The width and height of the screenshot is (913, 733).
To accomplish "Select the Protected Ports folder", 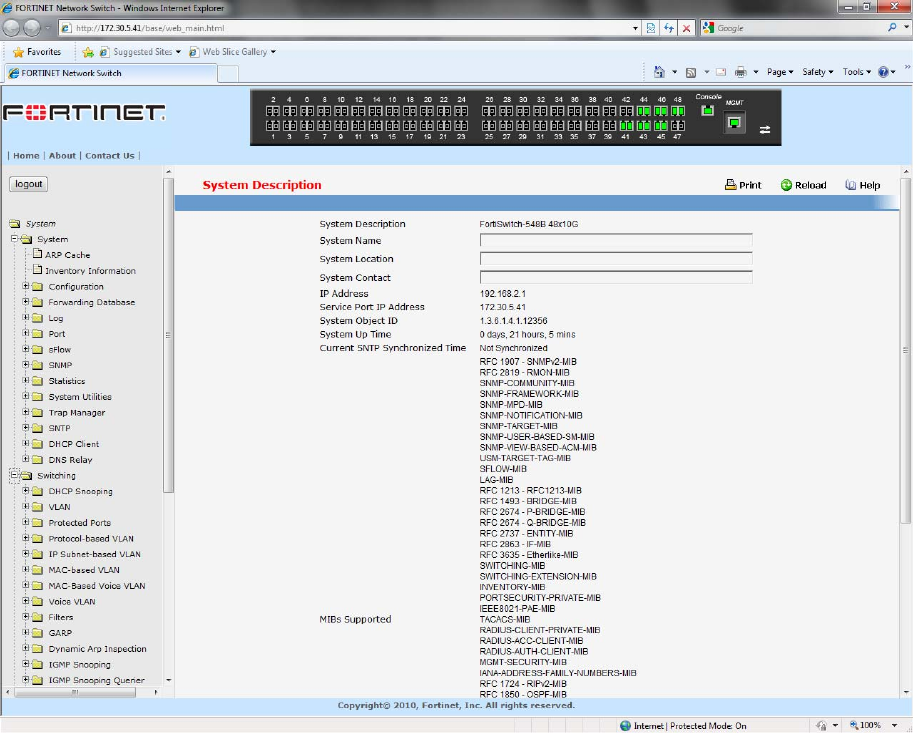I will tap(80, 522).
